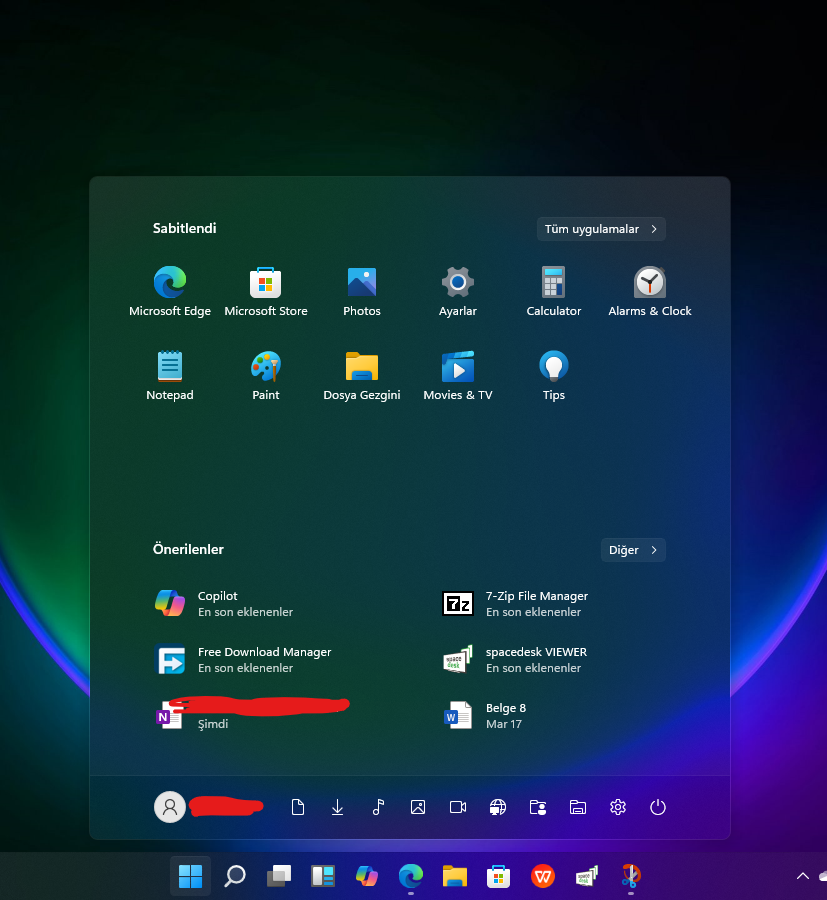Expand hidden system tray icons chevron
Image resolution: width=827 pixels, height=900 pixels.
tap(803, 876)
